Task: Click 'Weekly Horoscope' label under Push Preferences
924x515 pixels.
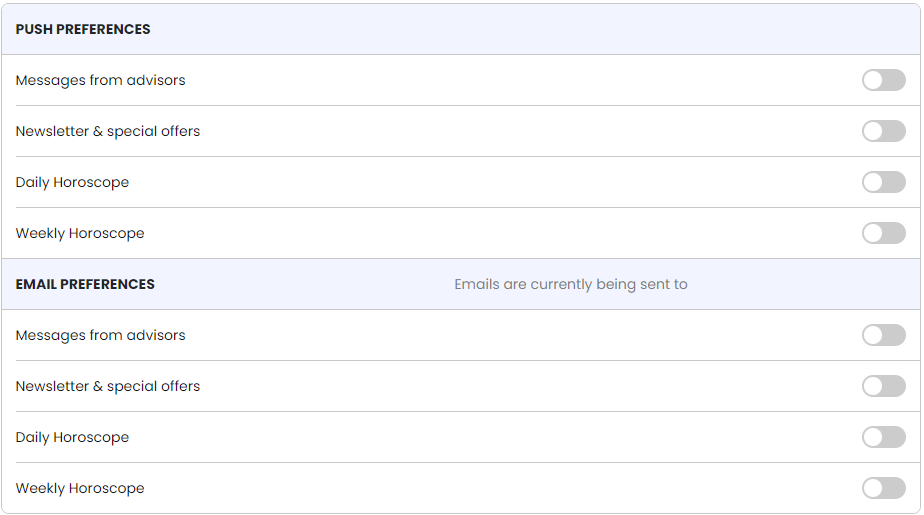Action: pos(80,233)
